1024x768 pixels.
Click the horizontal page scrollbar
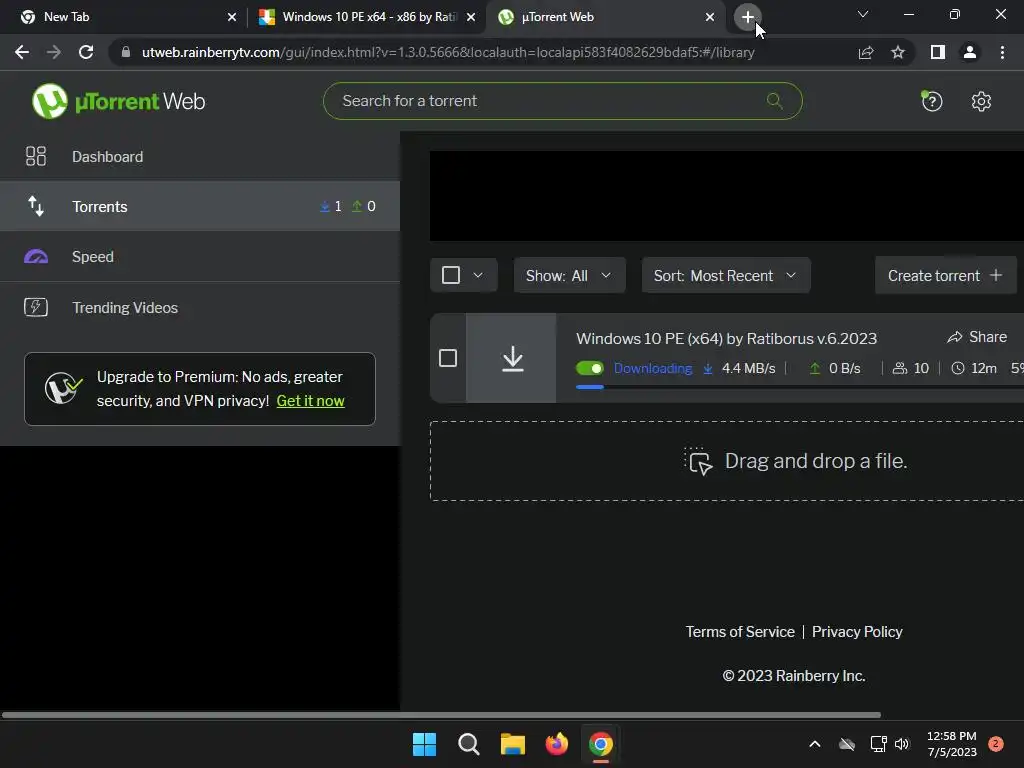pos(441,714)
